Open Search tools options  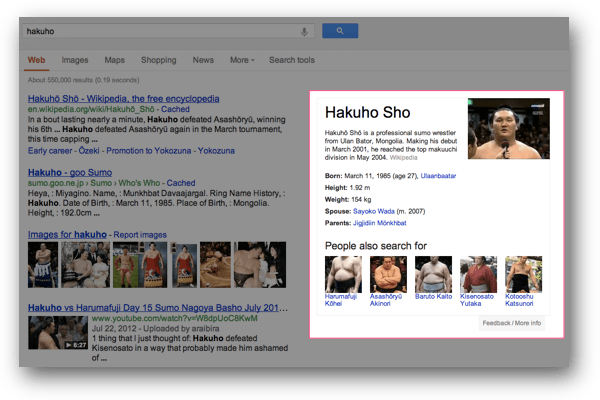tap(292, 60)
